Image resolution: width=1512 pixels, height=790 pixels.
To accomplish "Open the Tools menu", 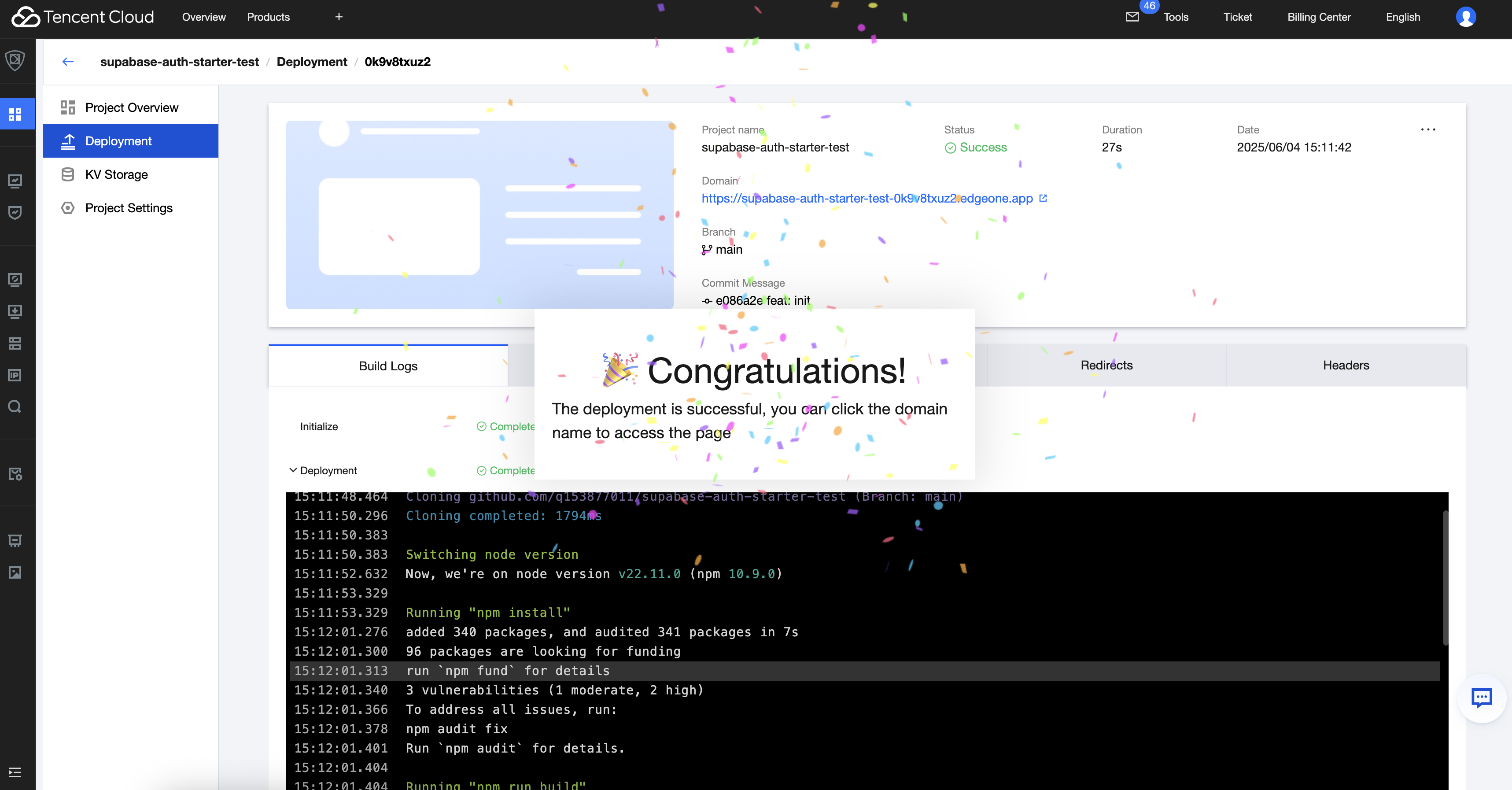I will pyautogui.click(x=1176, y=17).
